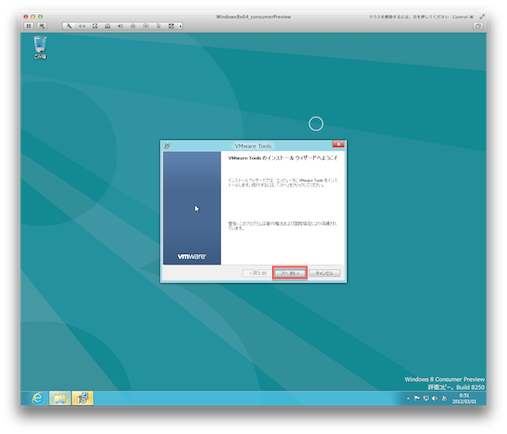
Task: Enter full screen with the top-right arrow icon
Action: tap(482, 17)
